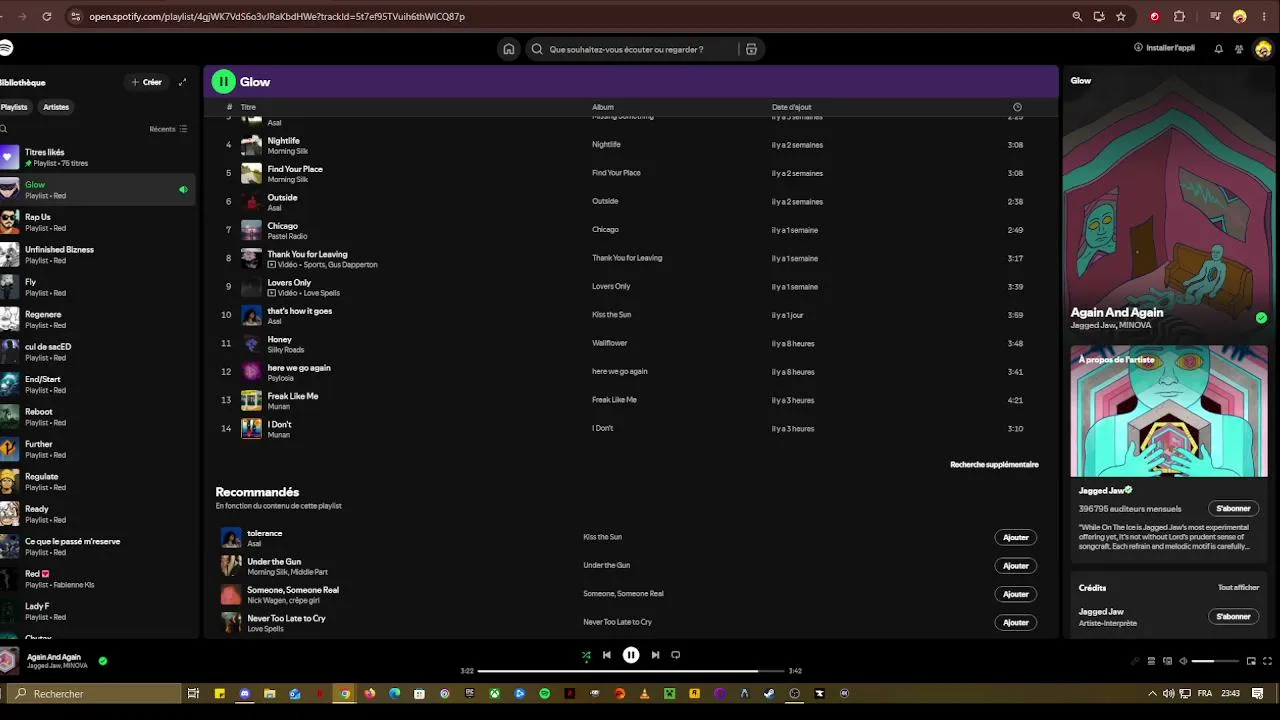Search within the library using the magnifier icon
Image resolution: width=1280 pixels, height=720 pixels.
pos(4,129)
